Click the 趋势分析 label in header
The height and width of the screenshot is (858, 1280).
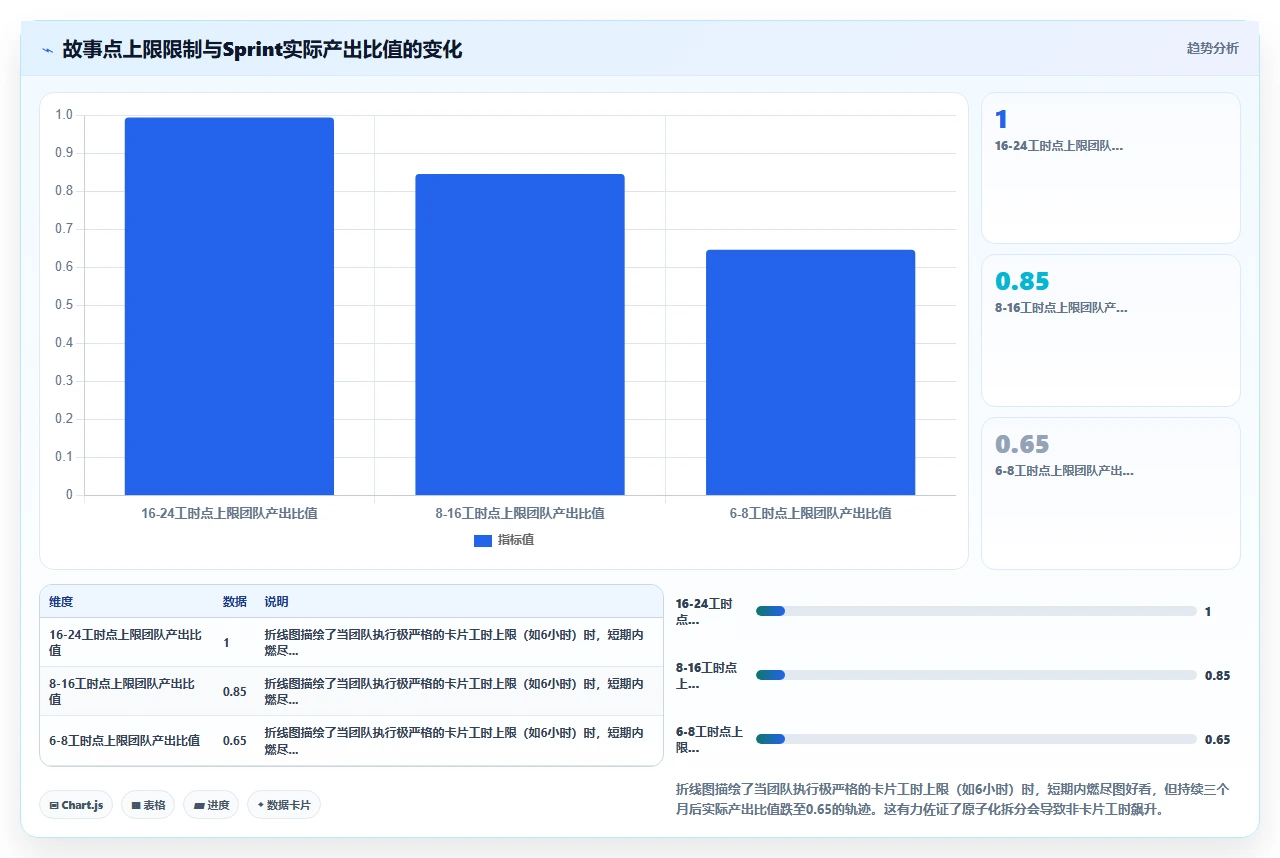[1212, 48]
